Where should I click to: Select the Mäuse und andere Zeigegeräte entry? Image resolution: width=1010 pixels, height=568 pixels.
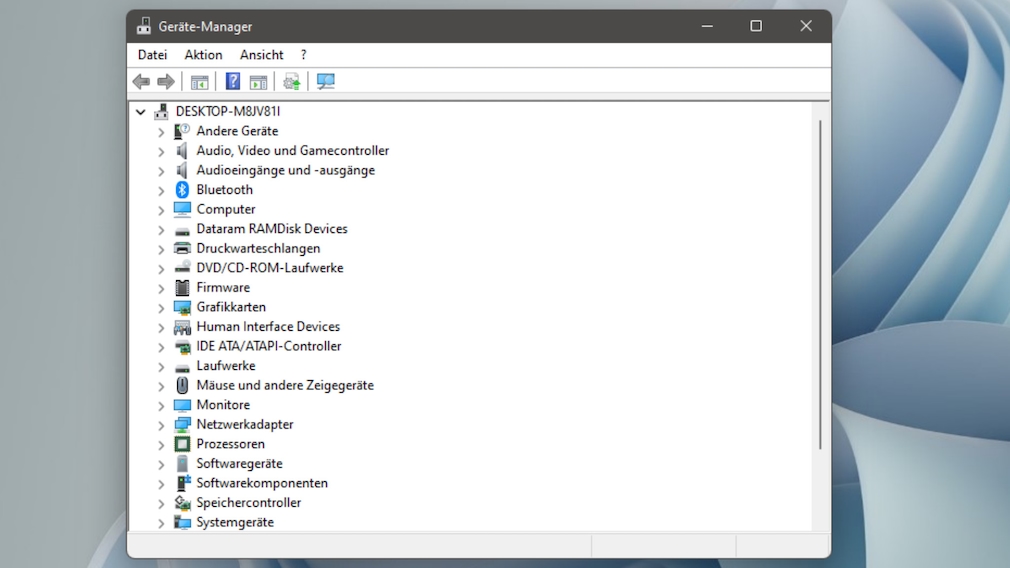point(284,385)
